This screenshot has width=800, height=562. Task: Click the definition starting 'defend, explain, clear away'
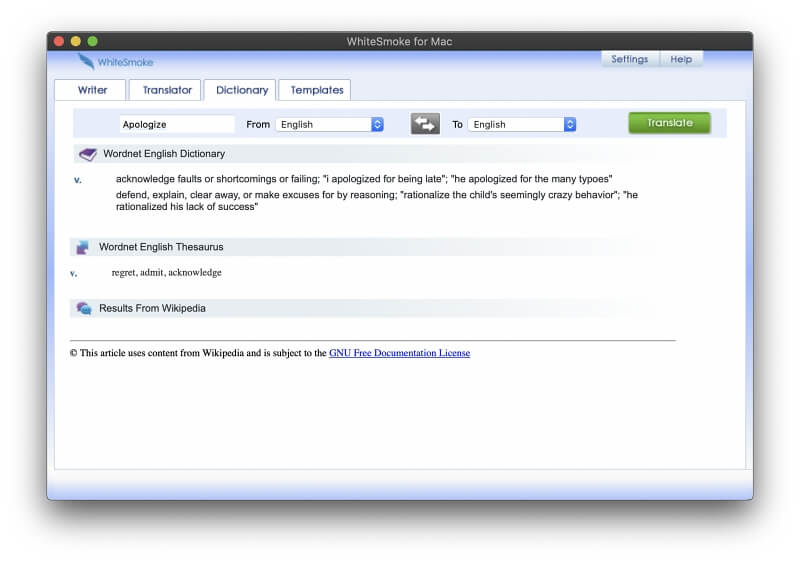377,200
